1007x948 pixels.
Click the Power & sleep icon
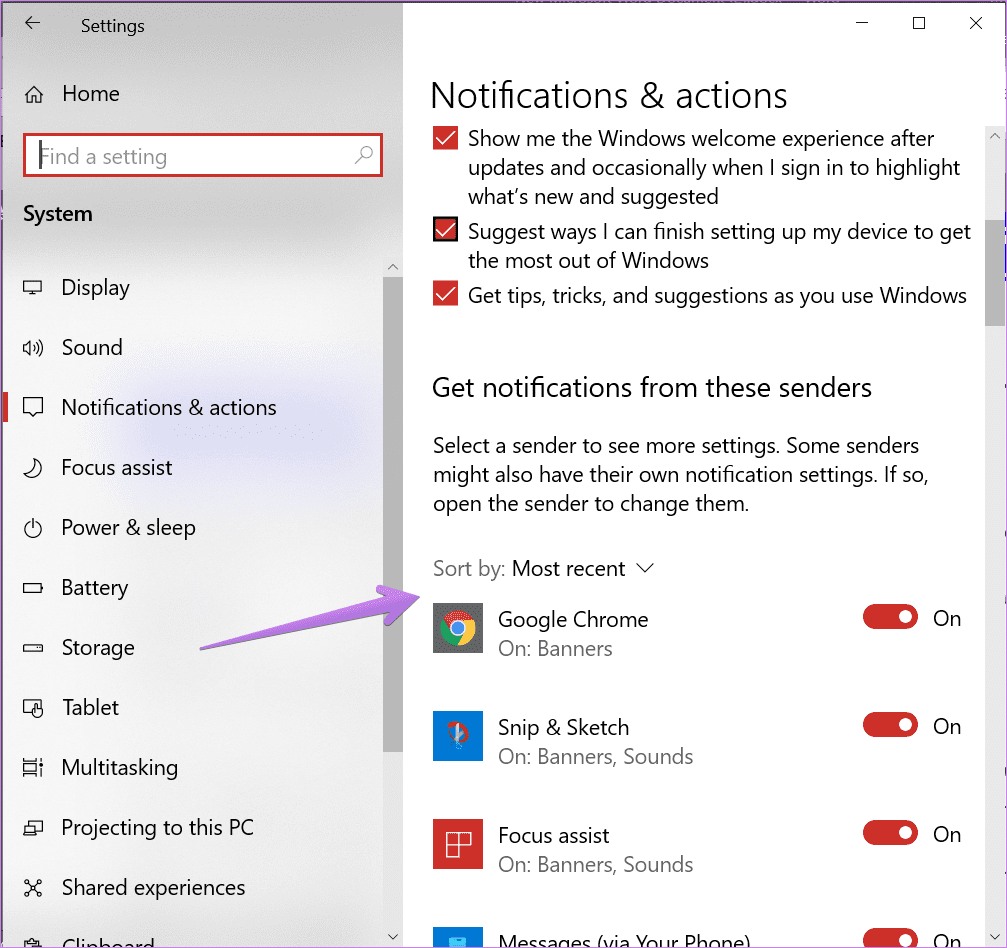coord(33,528)
